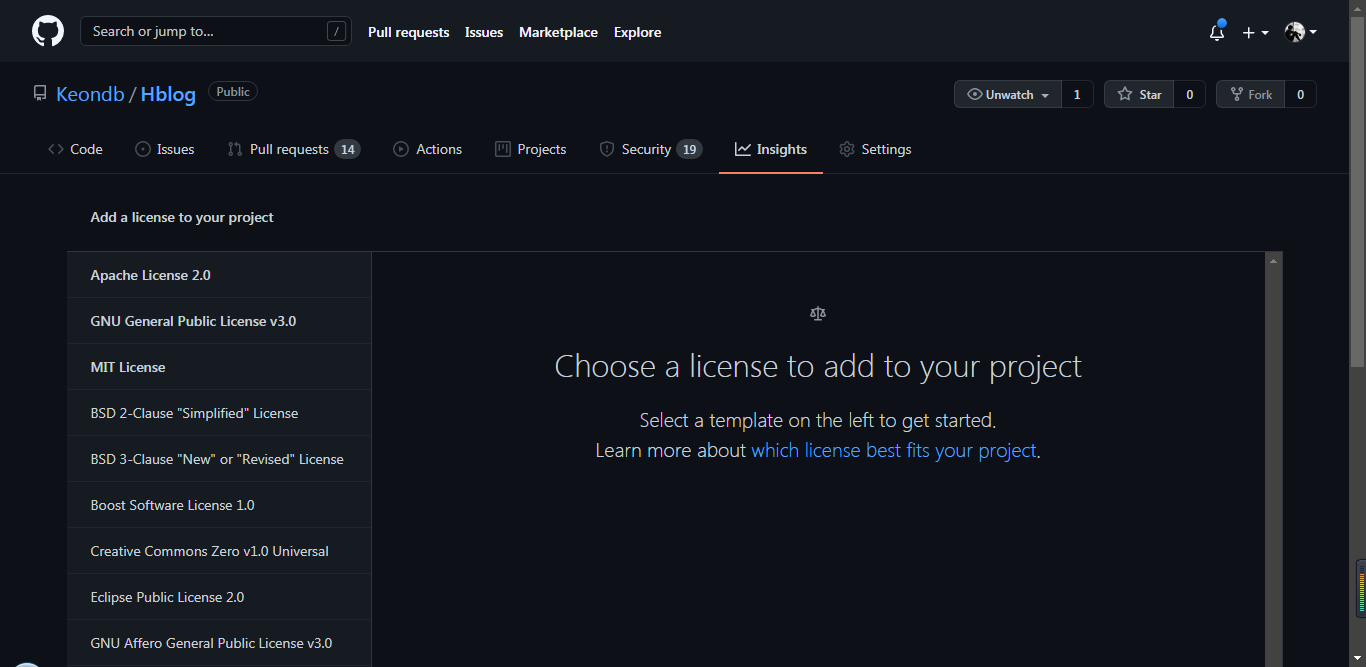The image size is (1366, 667).
Task: Click the pull request icon on tab
Action: click(235, 149)
